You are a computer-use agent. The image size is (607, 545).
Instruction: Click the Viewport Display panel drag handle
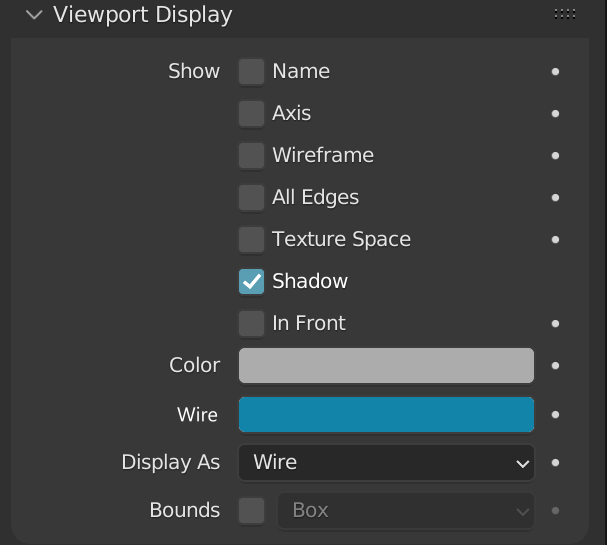[564, 14]
